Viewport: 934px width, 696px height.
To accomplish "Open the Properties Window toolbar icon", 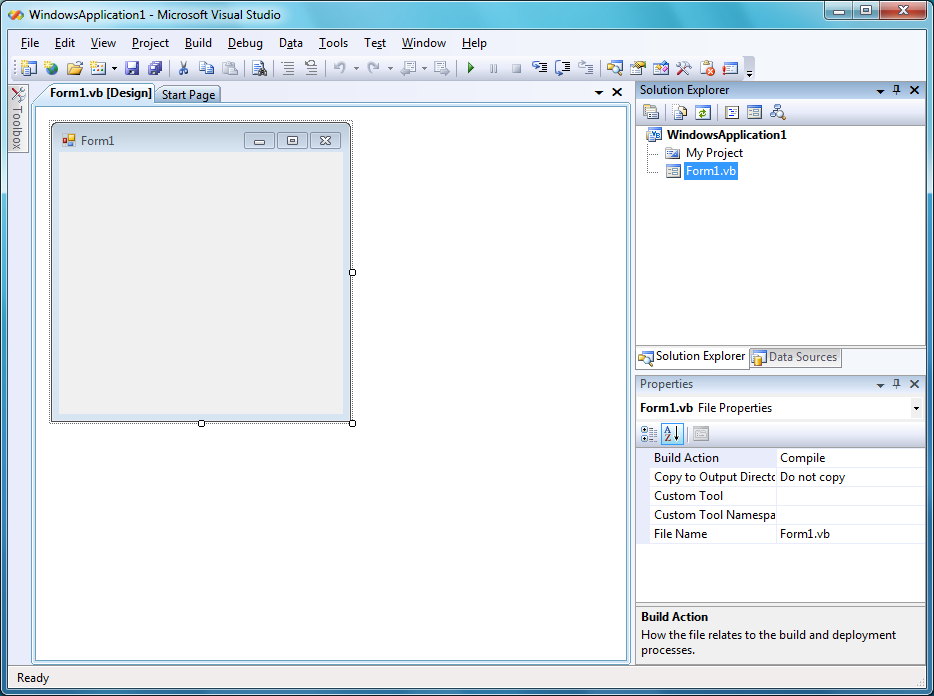I will click(x=638, y=68).
